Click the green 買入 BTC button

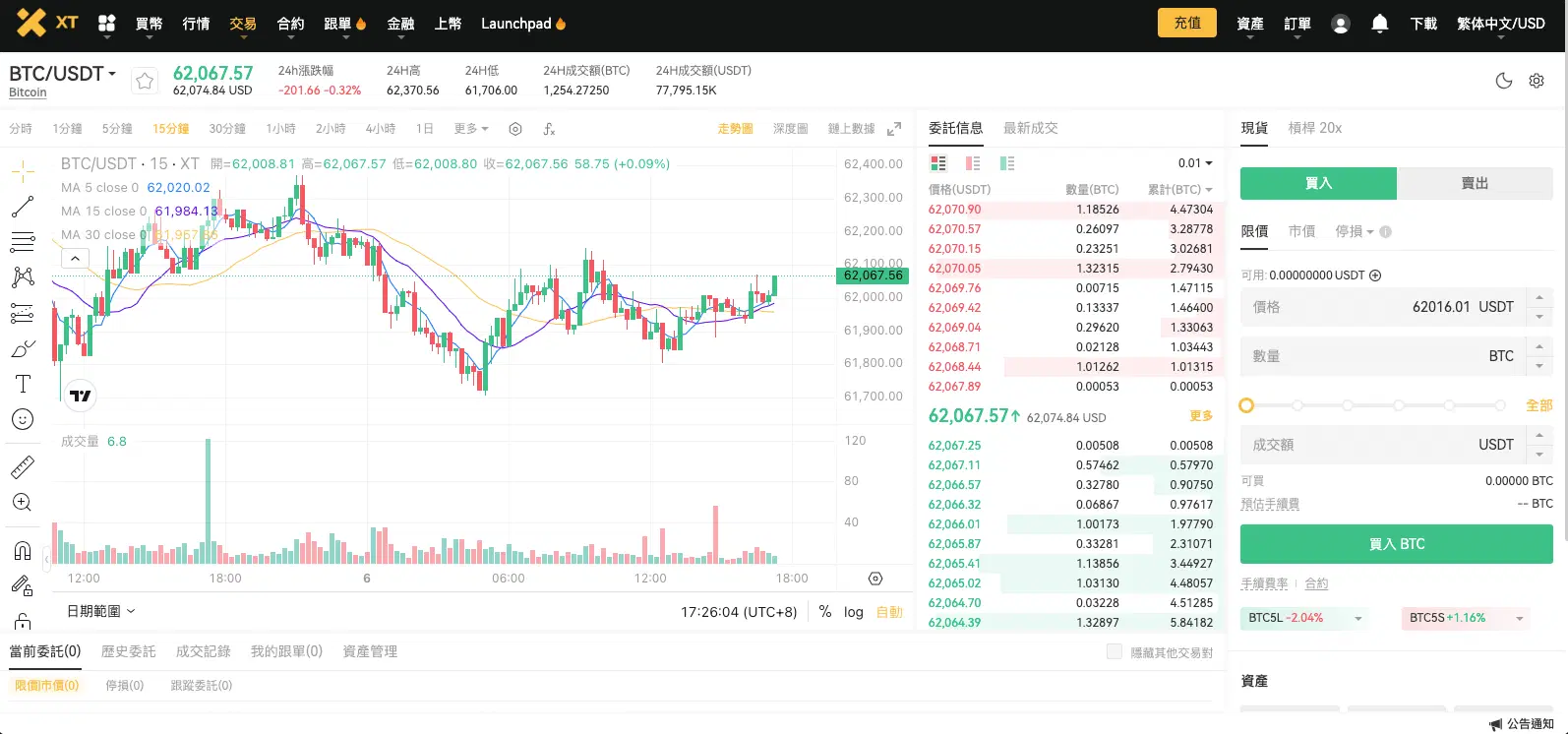coord(1396,544)
